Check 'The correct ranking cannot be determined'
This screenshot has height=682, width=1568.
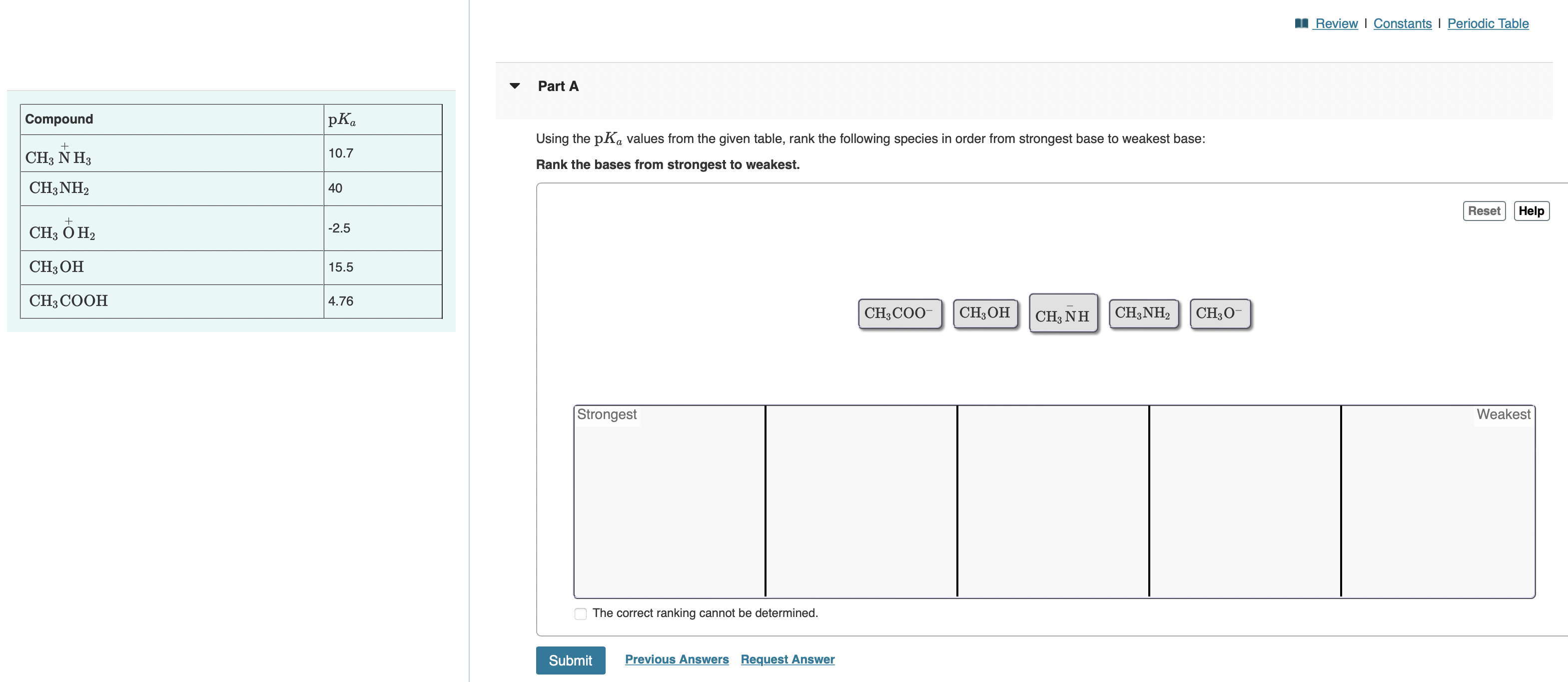pos(580,614)
